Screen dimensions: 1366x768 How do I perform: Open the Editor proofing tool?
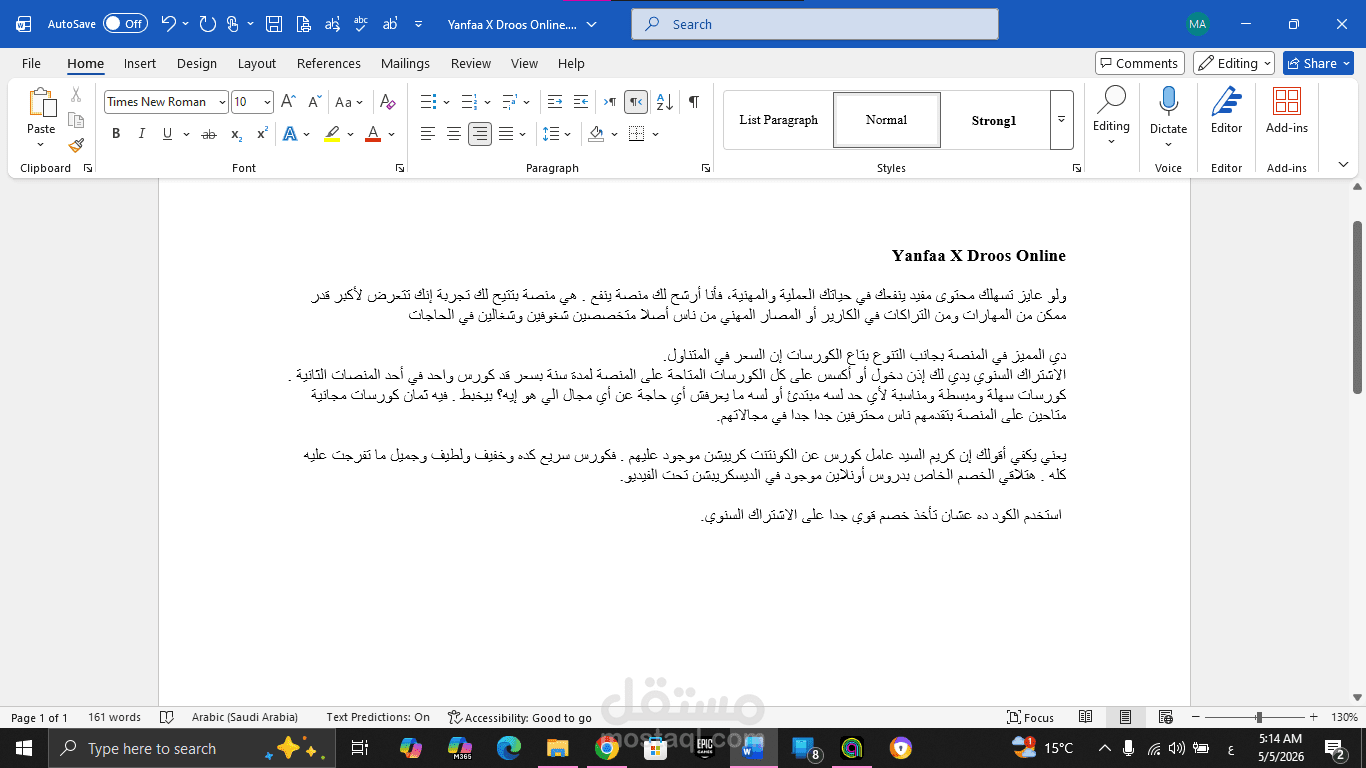[1226, 110]
